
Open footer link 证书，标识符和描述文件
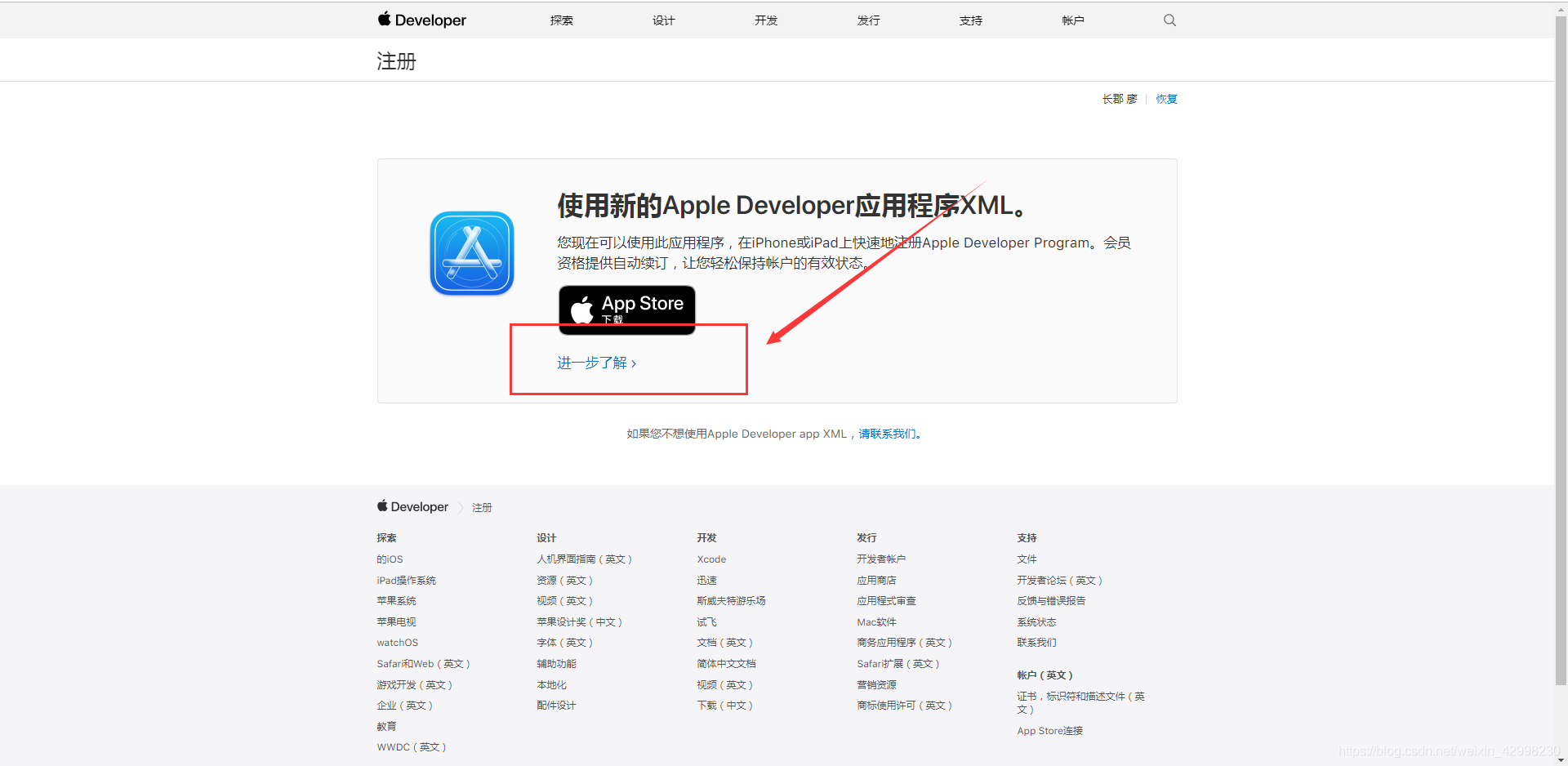[x=1080, y=703]
